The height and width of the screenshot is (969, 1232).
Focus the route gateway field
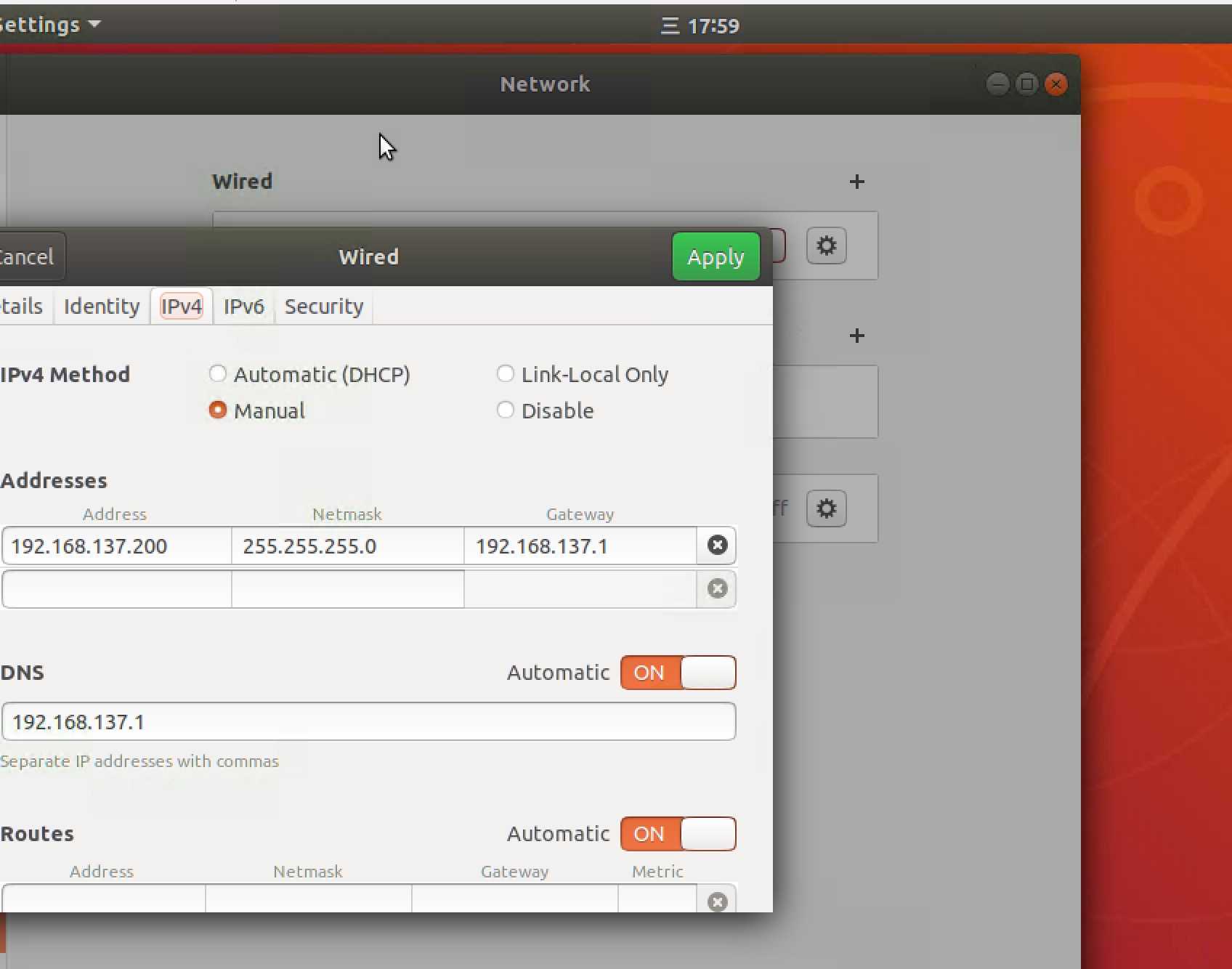click(x=515, y=899)
